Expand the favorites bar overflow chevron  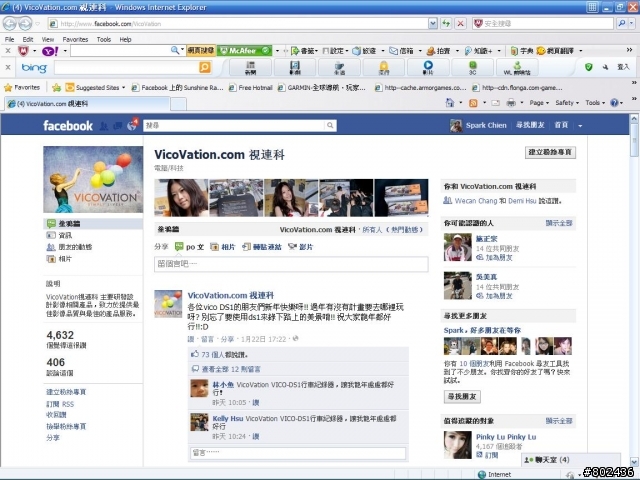point(634,83)
